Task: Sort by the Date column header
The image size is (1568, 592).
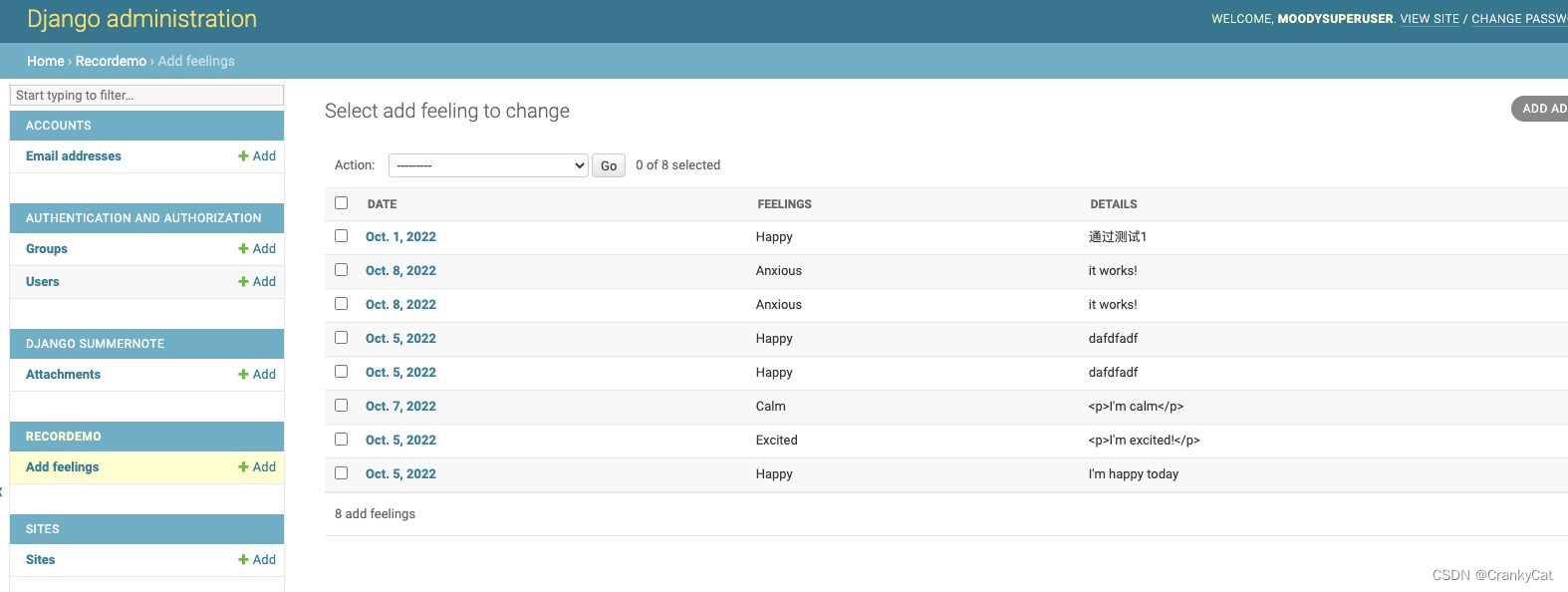Action: [x=382, y=204]
